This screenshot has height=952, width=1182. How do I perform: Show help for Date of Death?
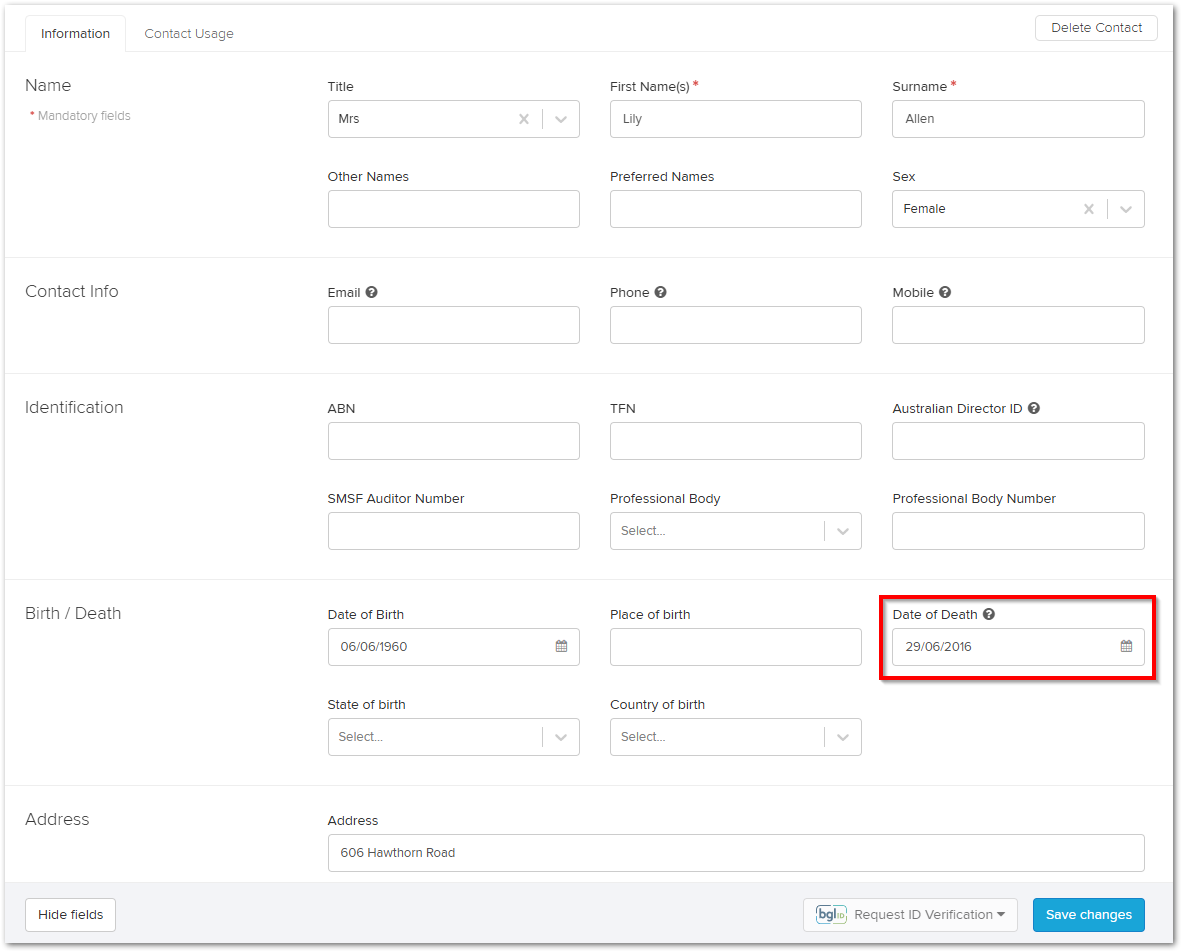point(989,614)
